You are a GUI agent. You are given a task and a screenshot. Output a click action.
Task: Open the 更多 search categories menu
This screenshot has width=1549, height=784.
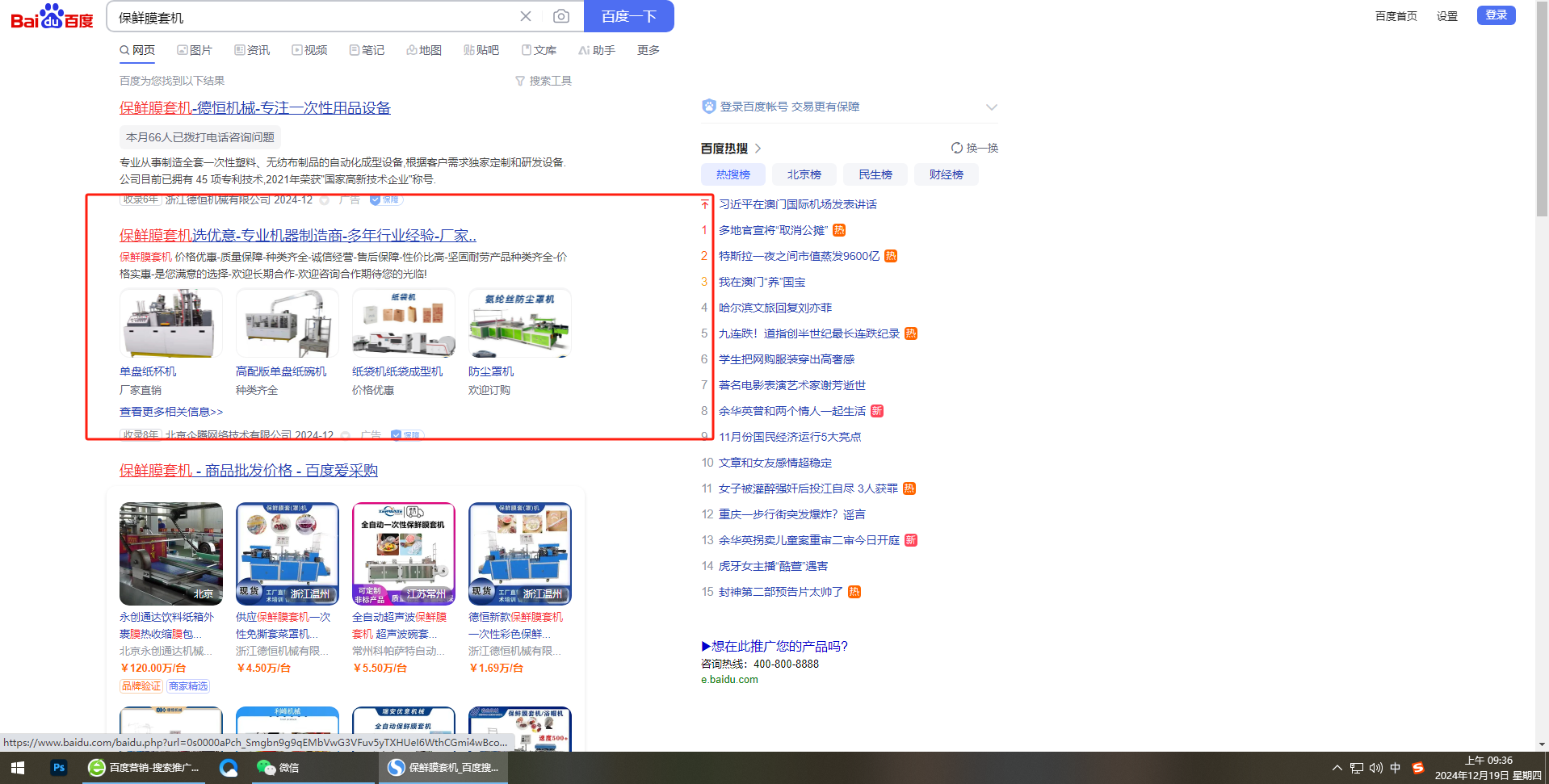click(649, 50)
